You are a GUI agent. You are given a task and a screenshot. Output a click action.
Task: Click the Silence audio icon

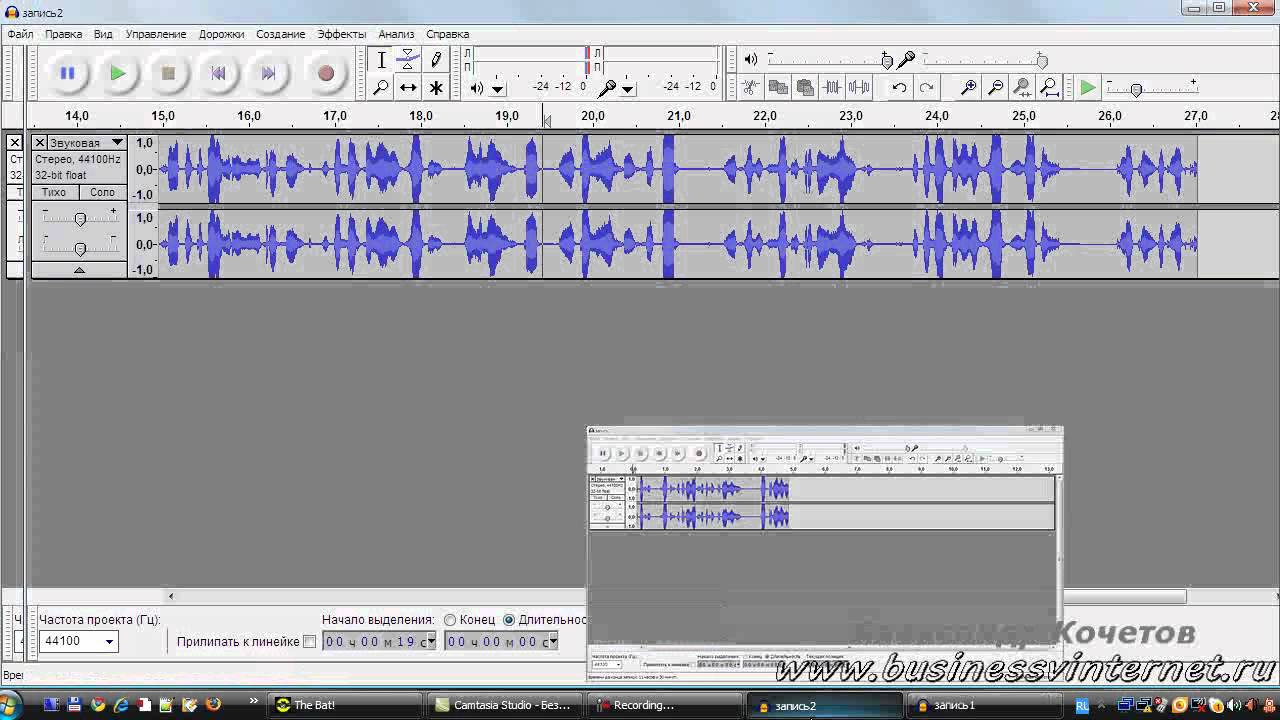pyautogui.click(x=859, y=88)
